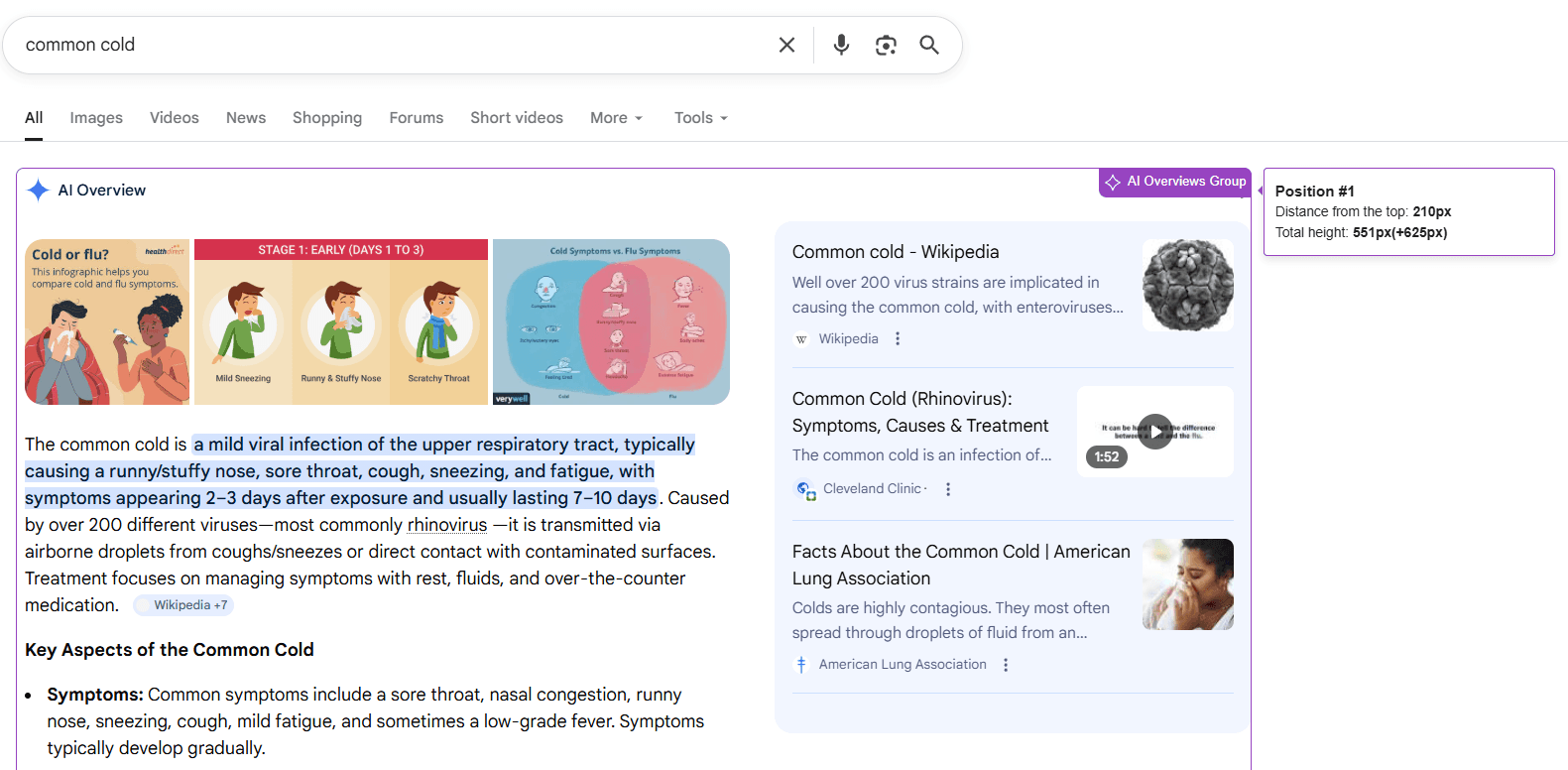Start voice search with the microphone icon
The height and width of the screenshot is (770, 1568).
point(841,45)
